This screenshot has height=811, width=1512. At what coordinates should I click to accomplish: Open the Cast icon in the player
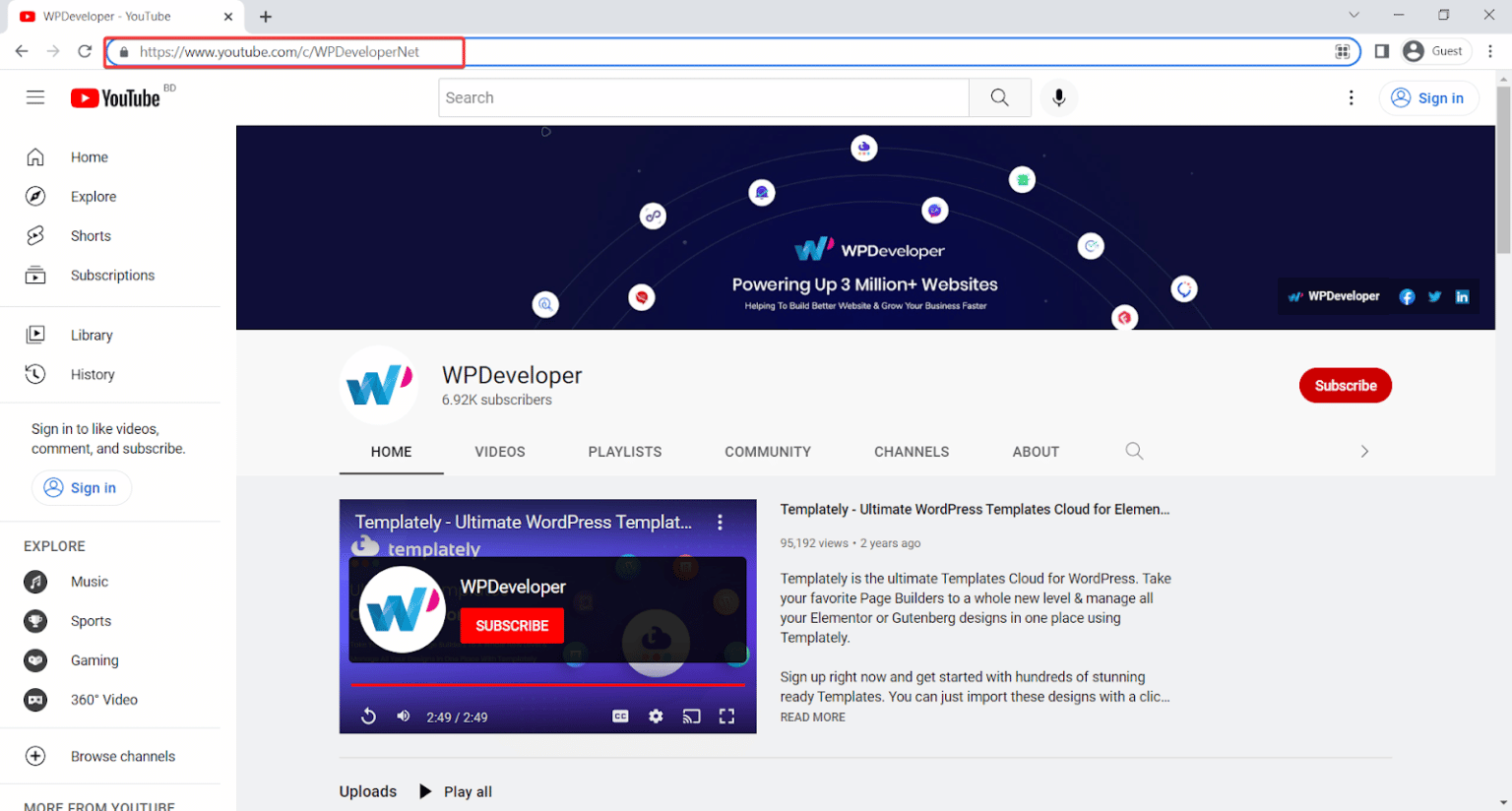tap(691, 717)
